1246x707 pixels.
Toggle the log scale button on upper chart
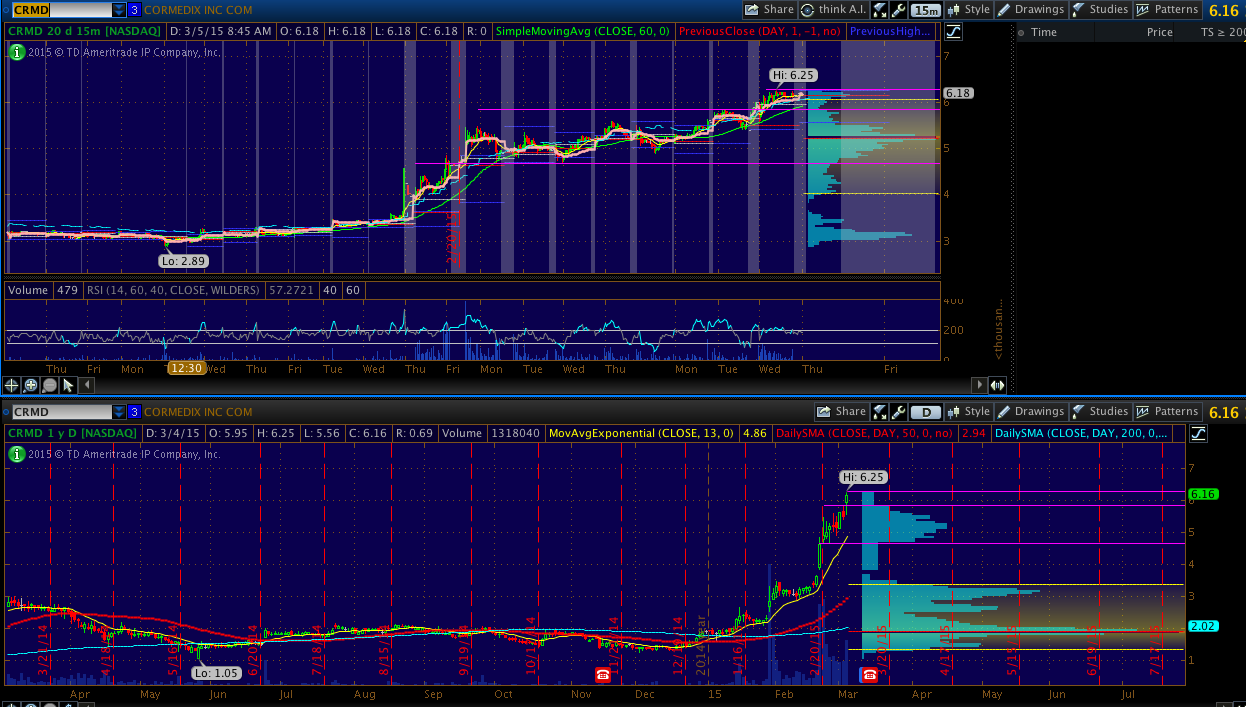tap(953, 32)
